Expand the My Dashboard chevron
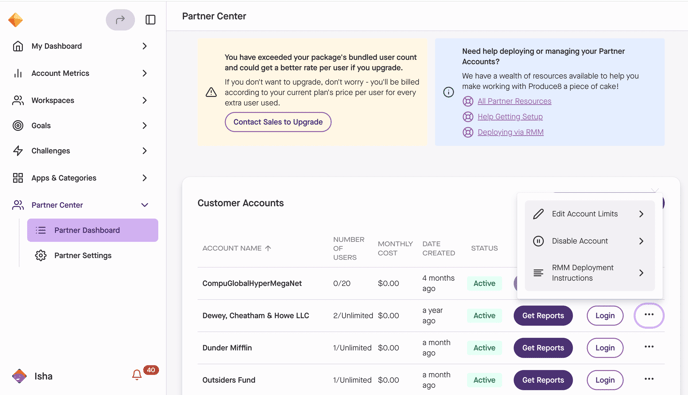Viewport: 688px width, 395px height. click(x=144, y=46)
